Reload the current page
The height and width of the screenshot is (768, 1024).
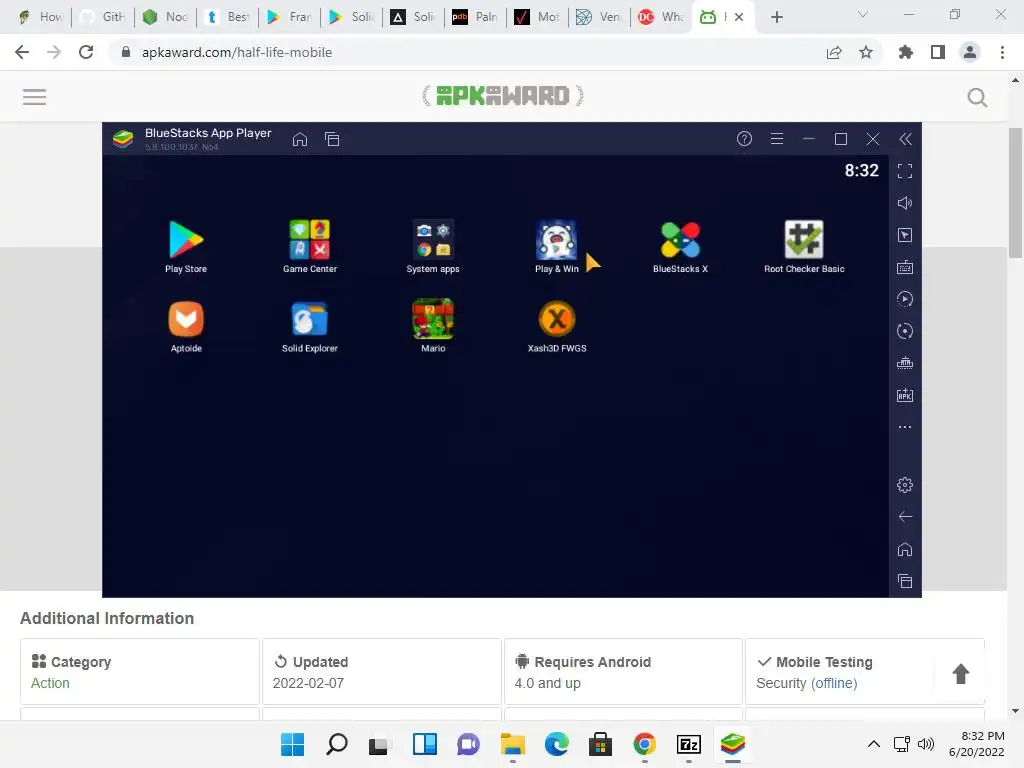click(86, 52)
